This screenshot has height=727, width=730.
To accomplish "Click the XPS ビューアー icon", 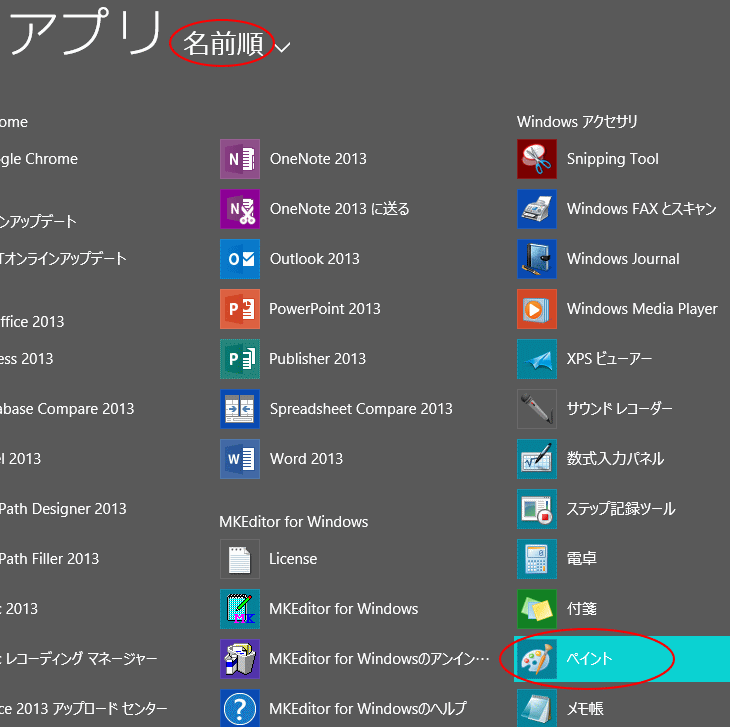I will coord(537,358).
